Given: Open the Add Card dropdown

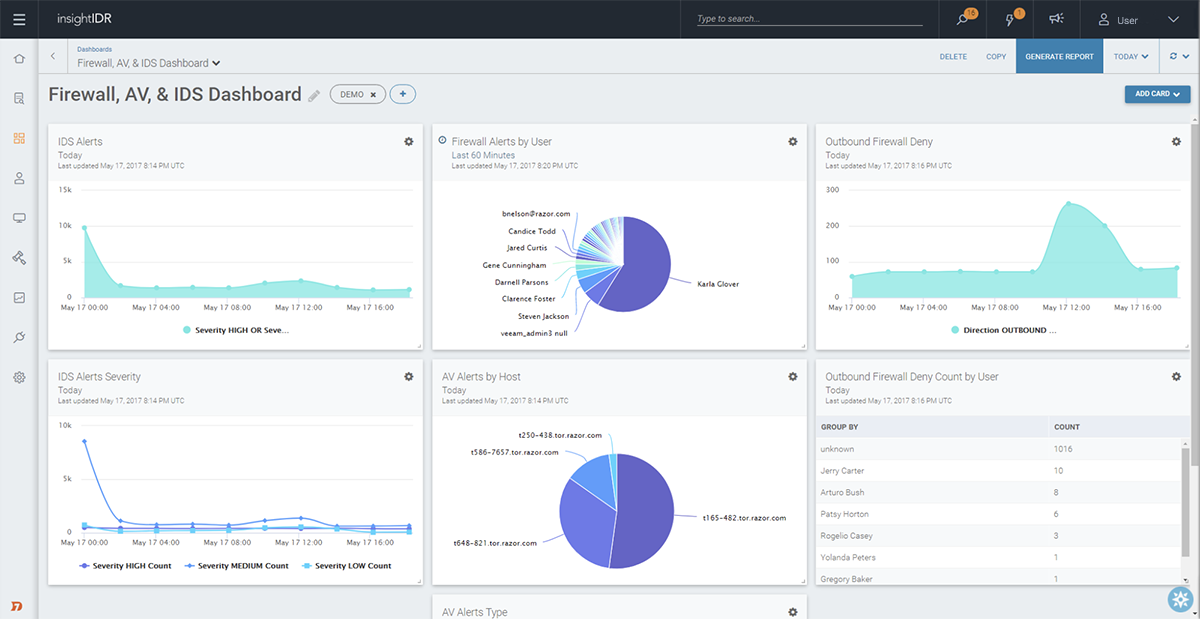Looking at the screenshot, I should [1157, 94].
